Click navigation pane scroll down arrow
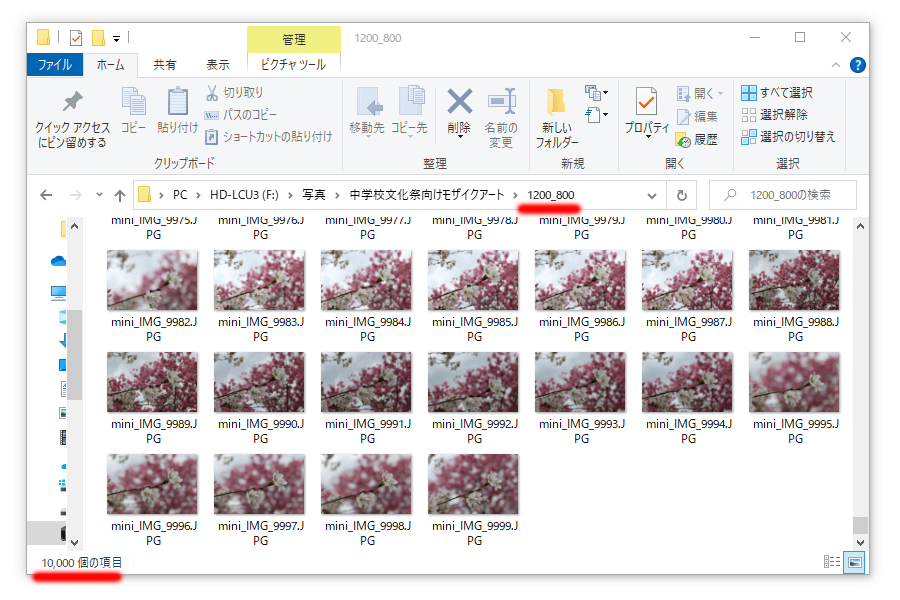Screen dimensions: 900x600 pos(74,542)
